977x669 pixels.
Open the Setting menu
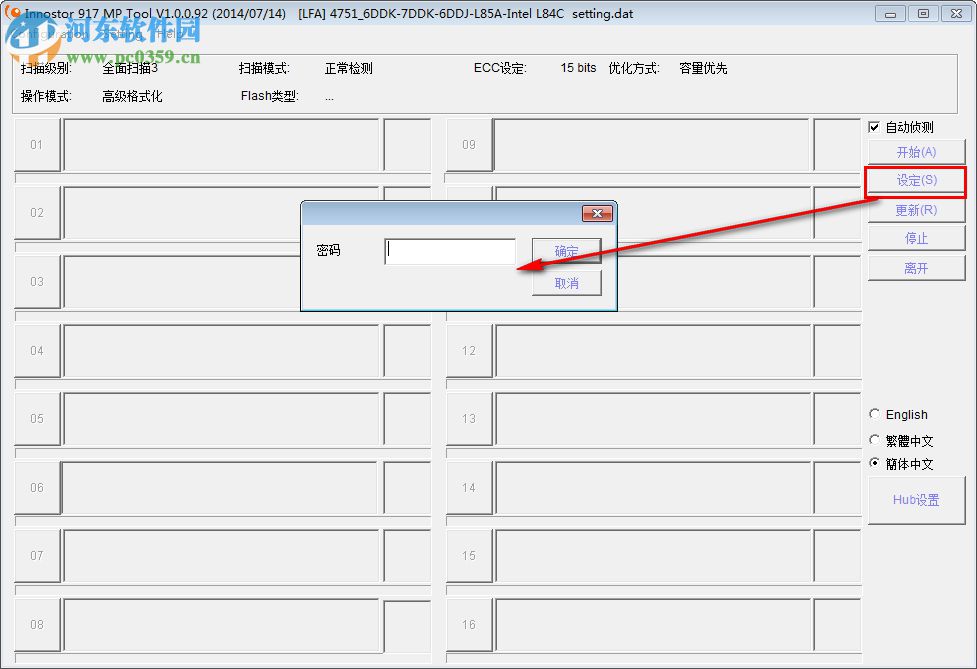pos(120,32)
